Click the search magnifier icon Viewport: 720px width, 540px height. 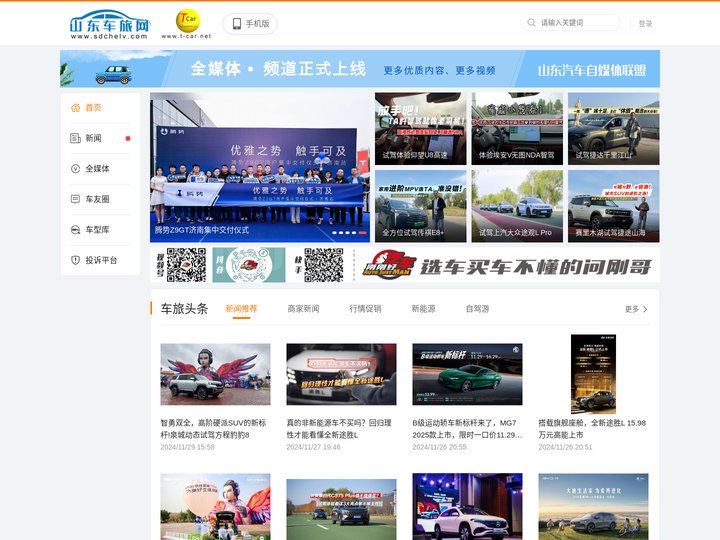531,22
